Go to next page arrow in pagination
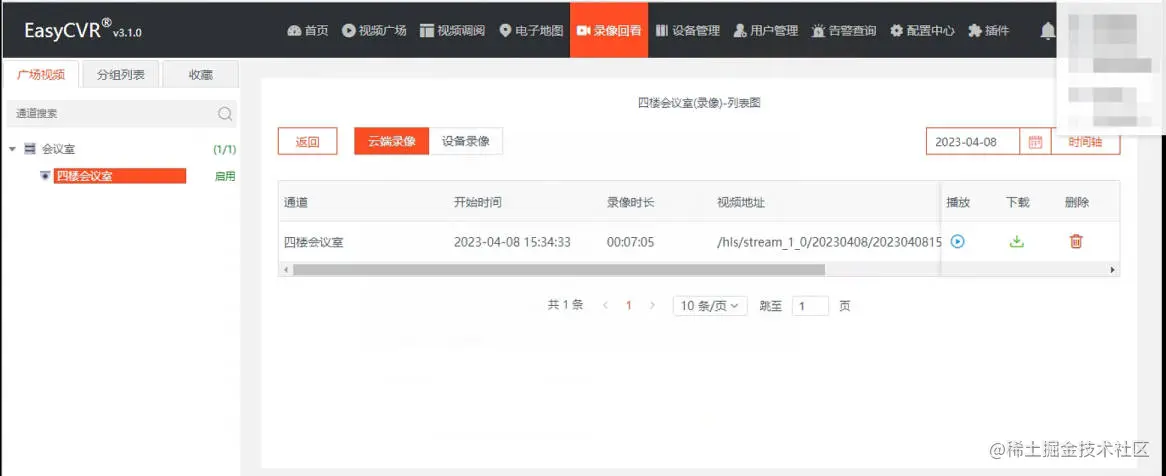This screenshot has width=1166, height=476. click(x=652, y=306)
